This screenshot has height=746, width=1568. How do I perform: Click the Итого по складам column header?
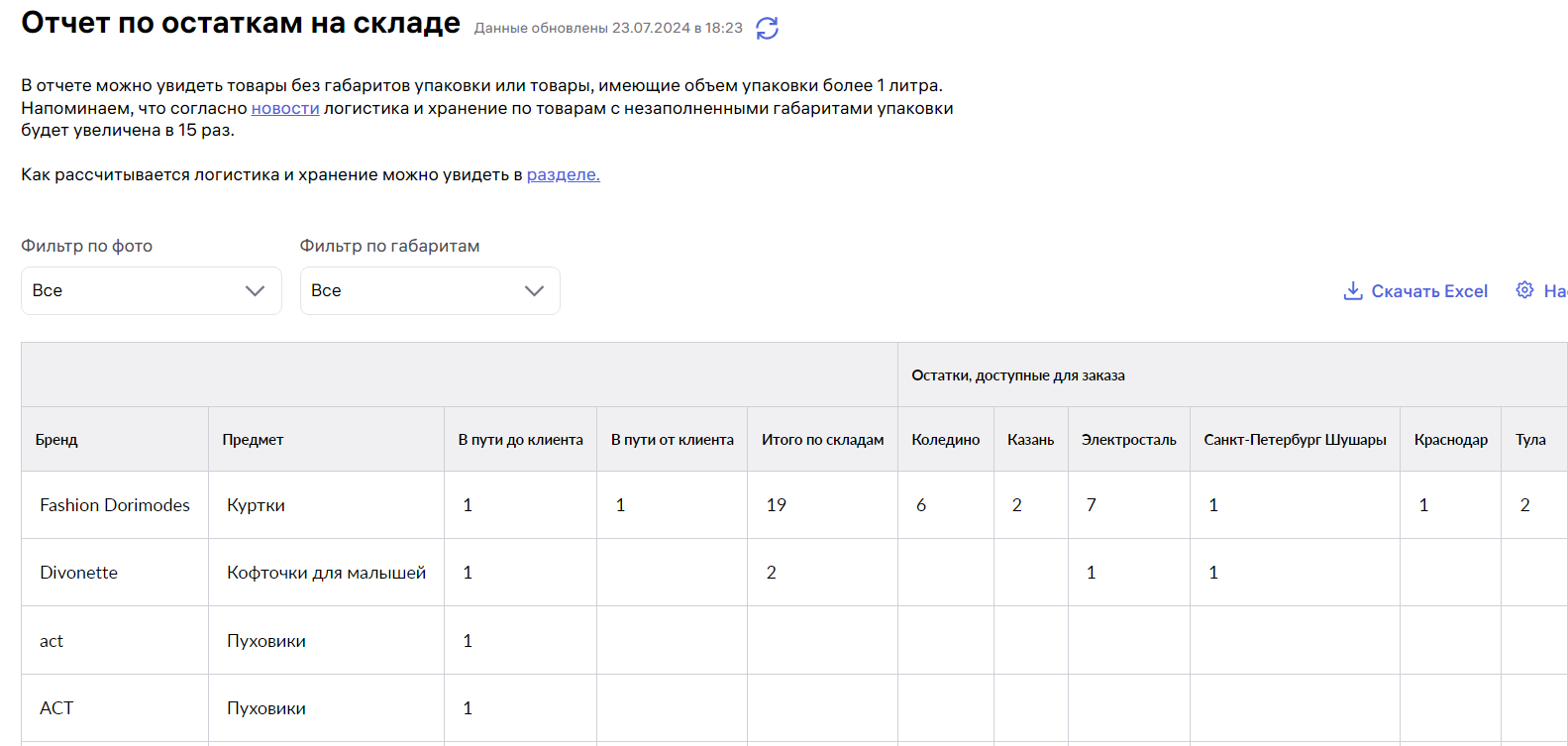822,440
